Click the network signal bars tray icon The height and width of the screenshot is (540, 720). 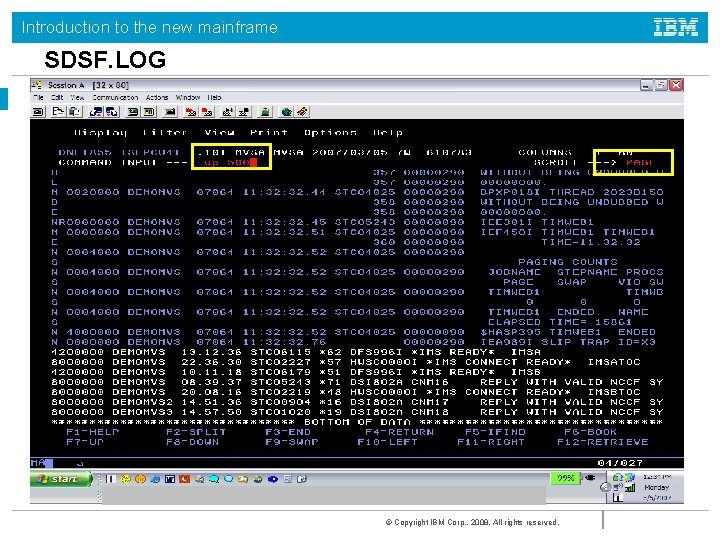click(630, 487)
